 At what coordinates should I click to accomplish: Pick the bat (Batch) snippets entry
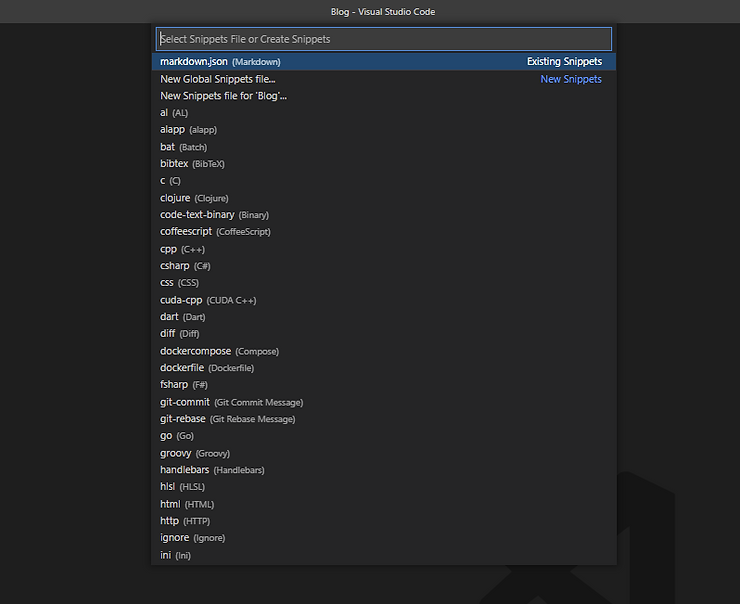click(x=183, y=147)
